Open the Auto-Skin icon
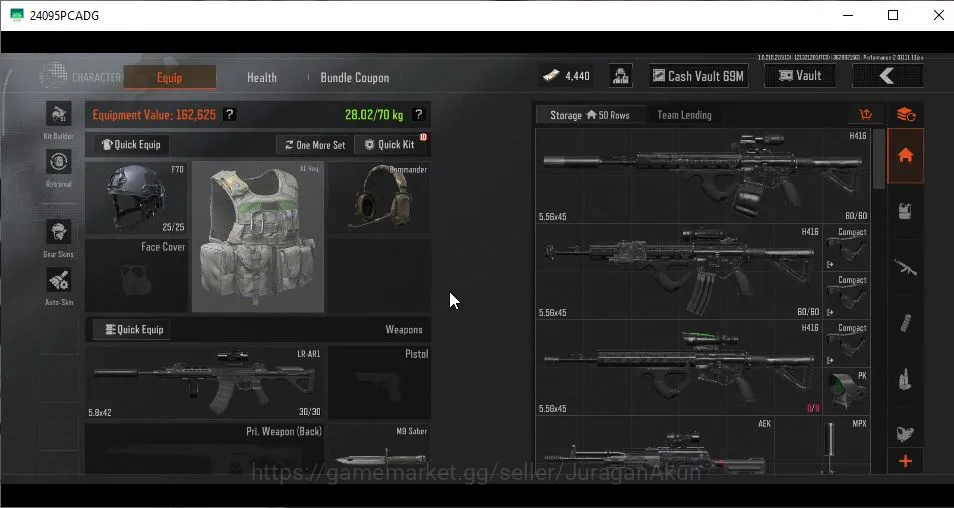This screenshot has width=954, height=508. coord(59,280)
